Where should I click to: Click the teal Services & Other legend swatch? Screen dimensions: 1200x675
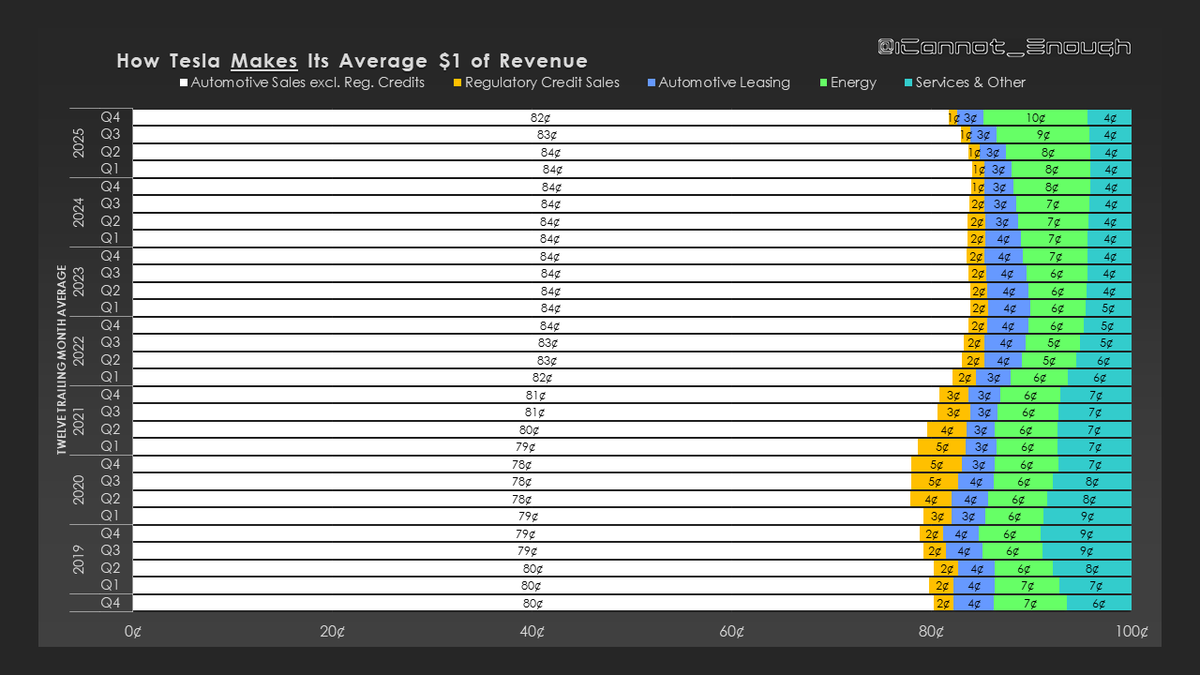tap(907, 83)
